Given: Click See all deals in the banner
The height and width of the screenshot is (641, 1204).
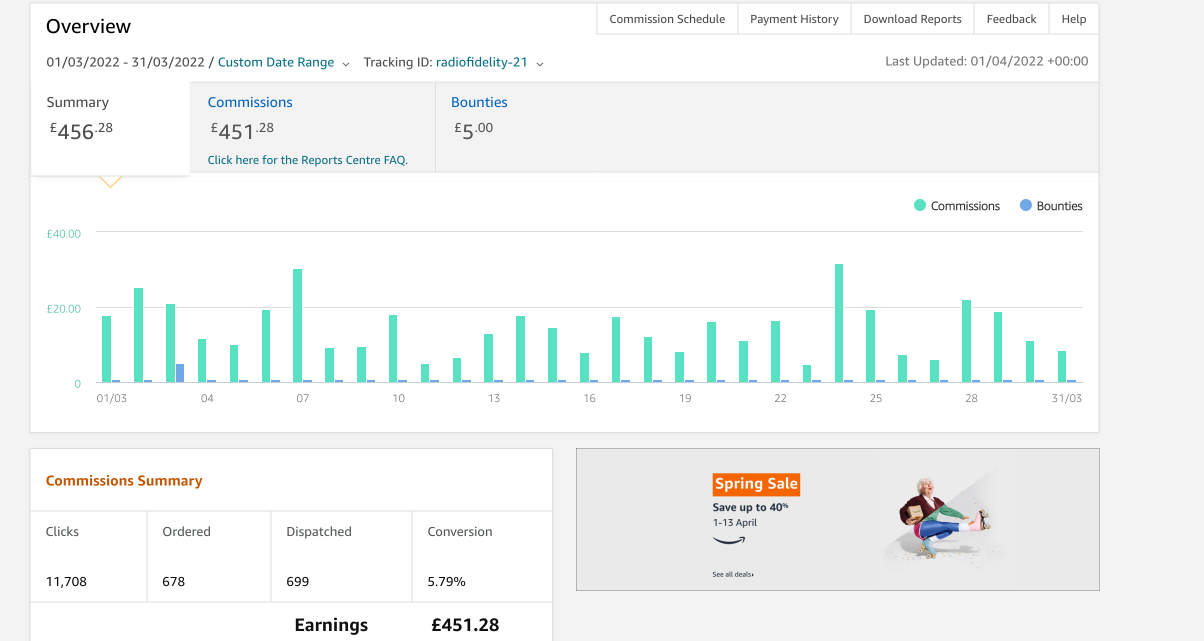Looking at the screenshot, I should tap(733, 575).
